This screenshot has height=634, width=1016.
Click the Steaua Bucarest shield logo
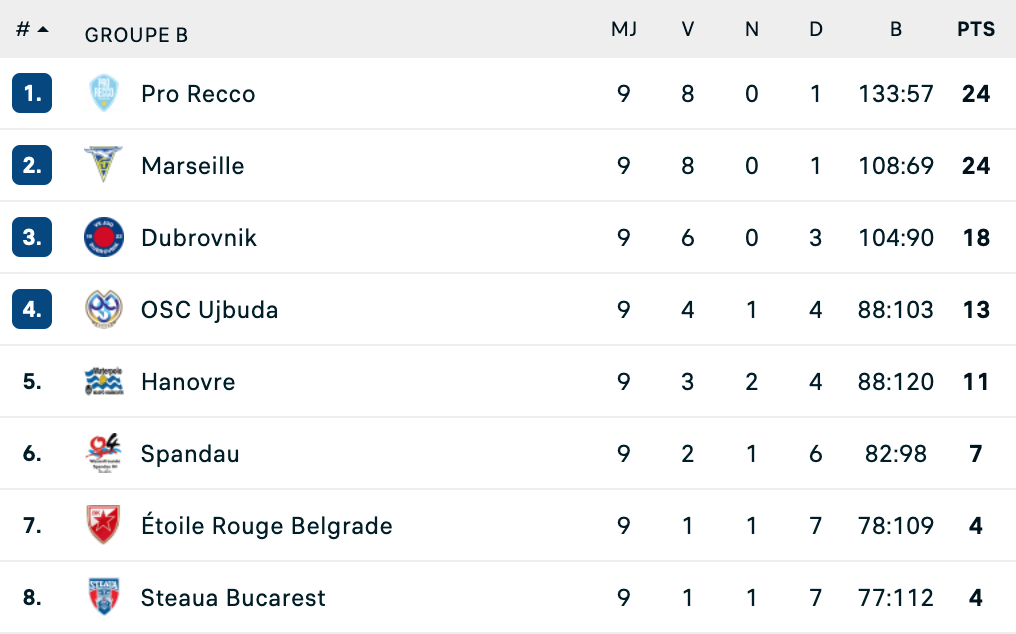[104, 598]
